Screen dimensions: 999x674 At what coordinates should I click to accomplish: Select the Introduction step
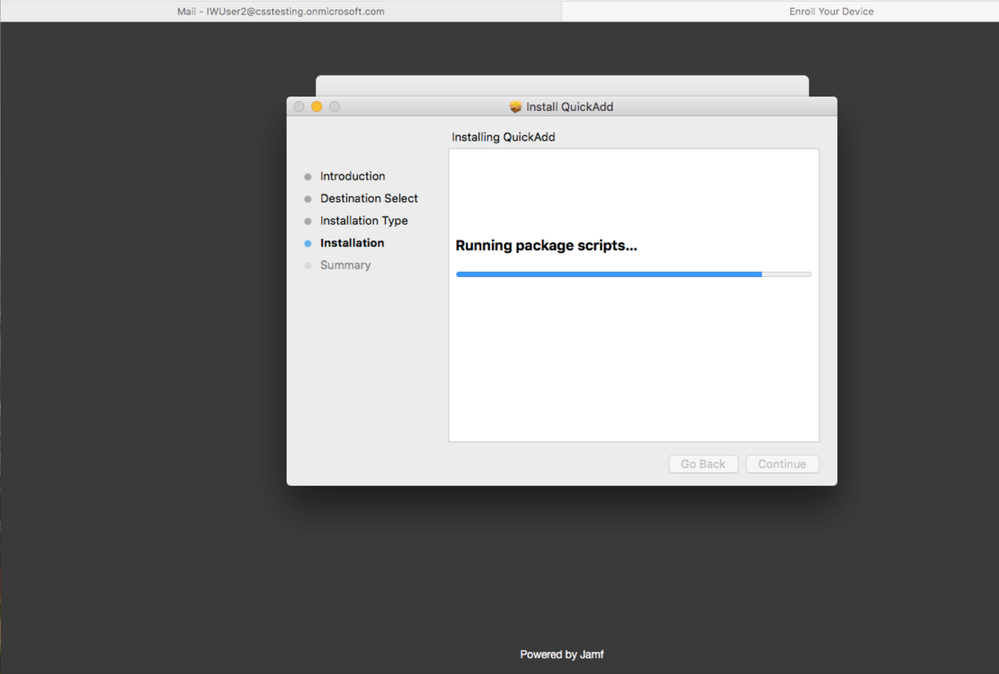352,176
